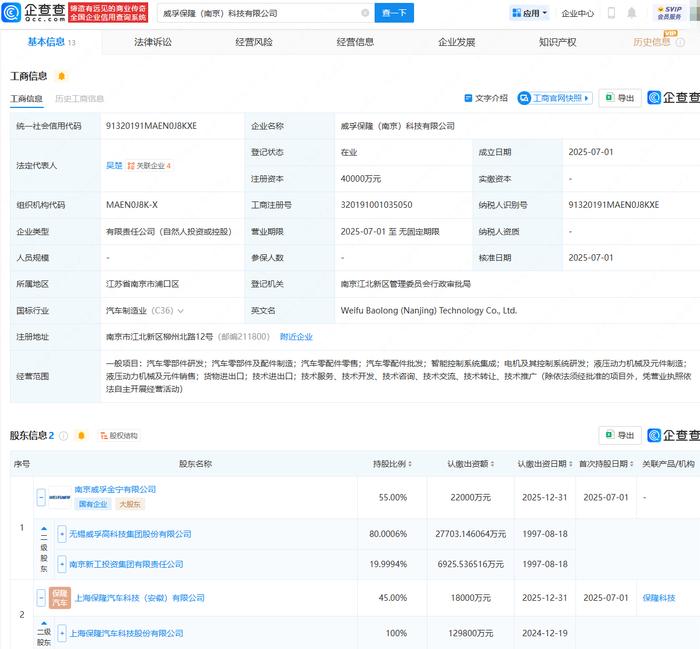This screenshot has height=649, width=700.
Task: Click the bell icon beside 股东信息 heading
Action: click(81, 435)
